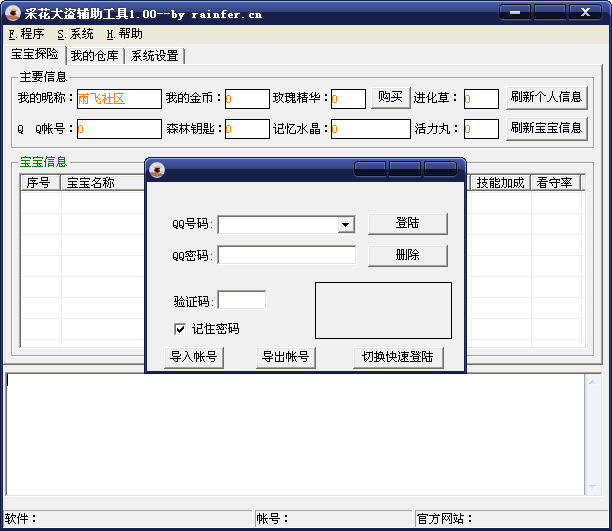
Task: Click the 登陆 button
Action: pos(407,223)
